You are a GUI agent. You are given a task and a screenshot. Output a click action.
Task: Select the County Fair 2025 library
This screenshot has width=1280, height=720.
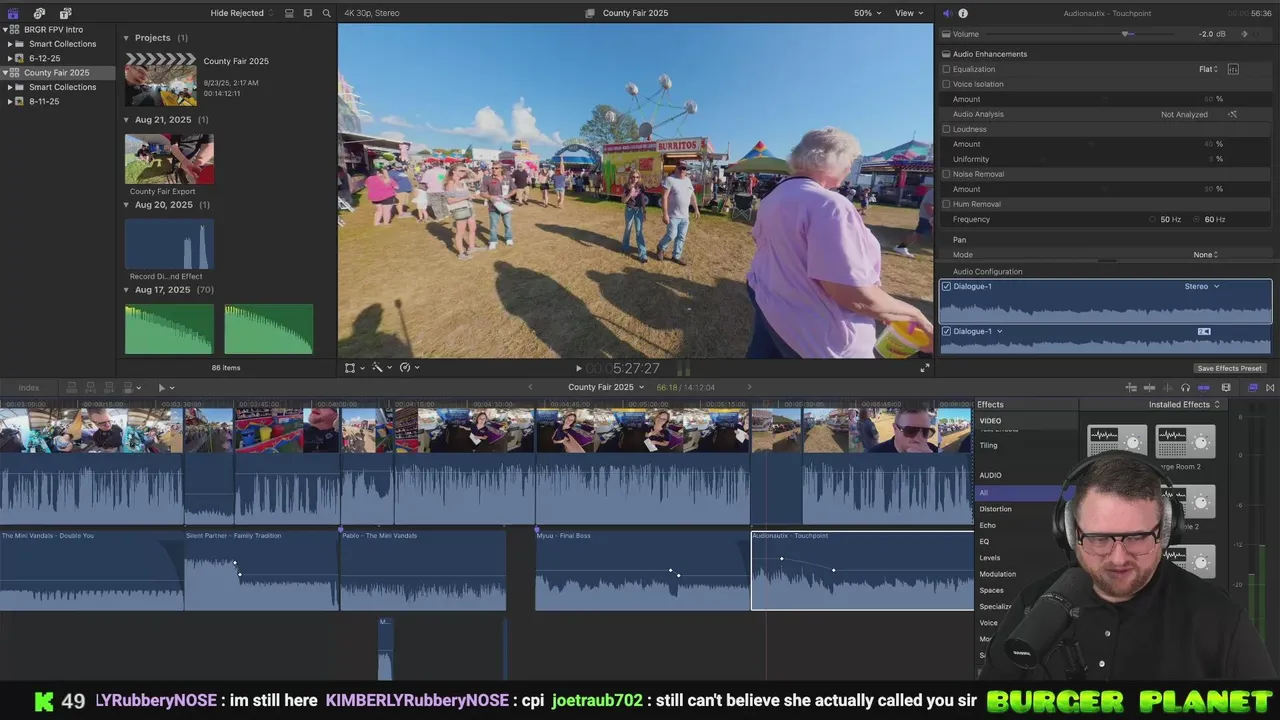[x=56, y=73]
